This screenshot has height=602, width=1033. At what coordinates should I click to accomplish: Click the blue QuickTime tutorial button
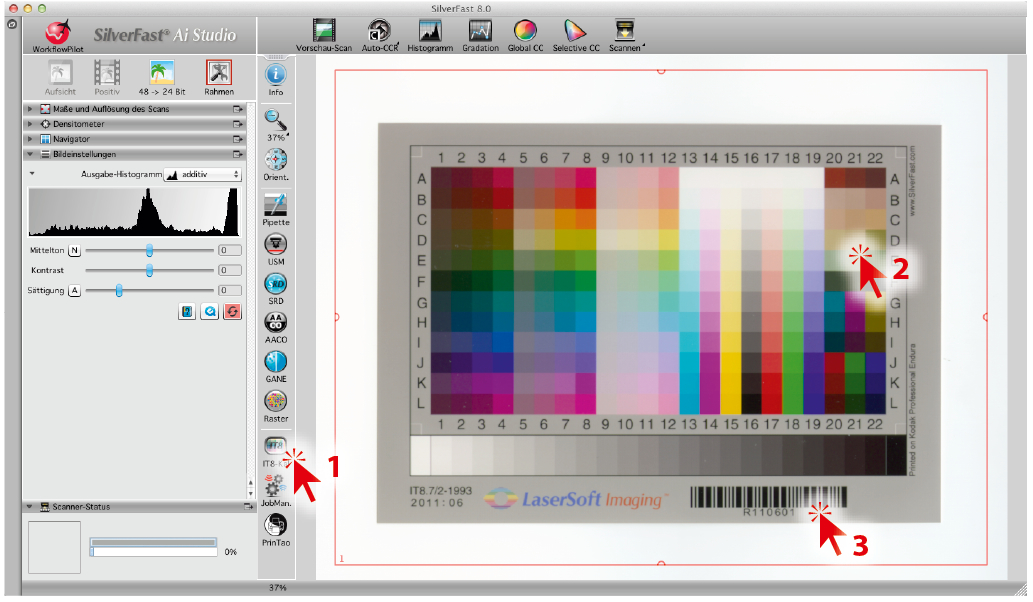coord(209,312)
